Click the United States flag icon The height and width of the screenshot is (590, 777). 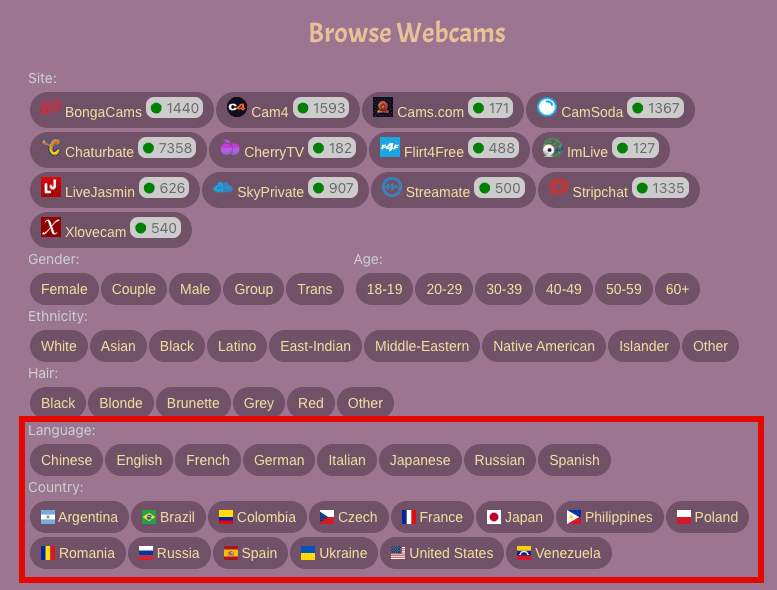click(x=398, y=553)
